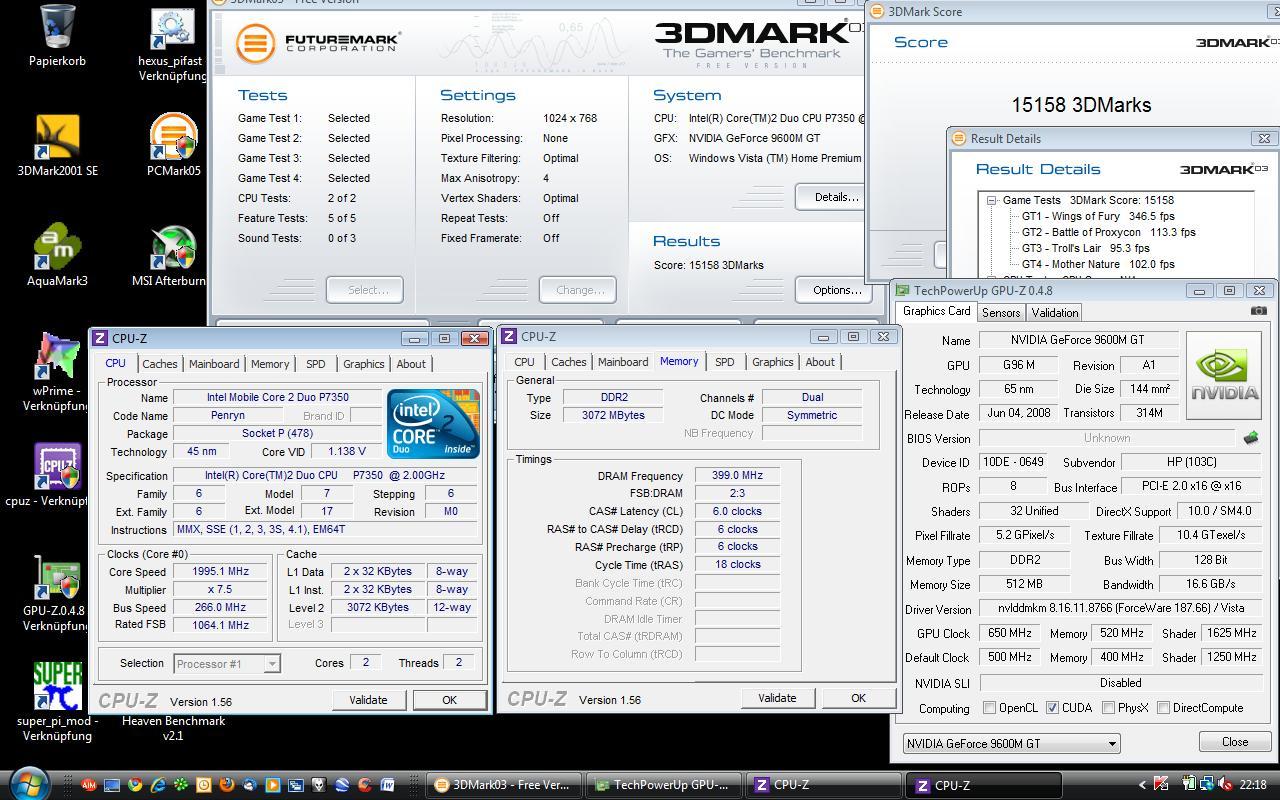Click the NVIDIA logo in GPU-Z

(1223, 375)
